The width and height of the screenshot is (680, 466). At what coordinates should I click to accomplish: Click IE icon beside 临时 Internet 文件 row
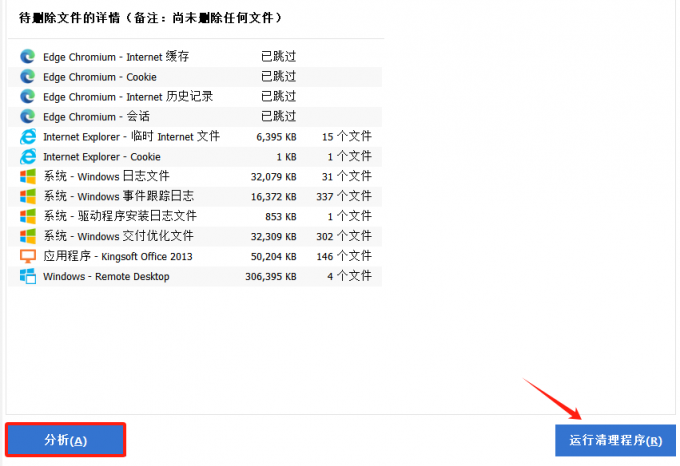click(x=28, y=137)
